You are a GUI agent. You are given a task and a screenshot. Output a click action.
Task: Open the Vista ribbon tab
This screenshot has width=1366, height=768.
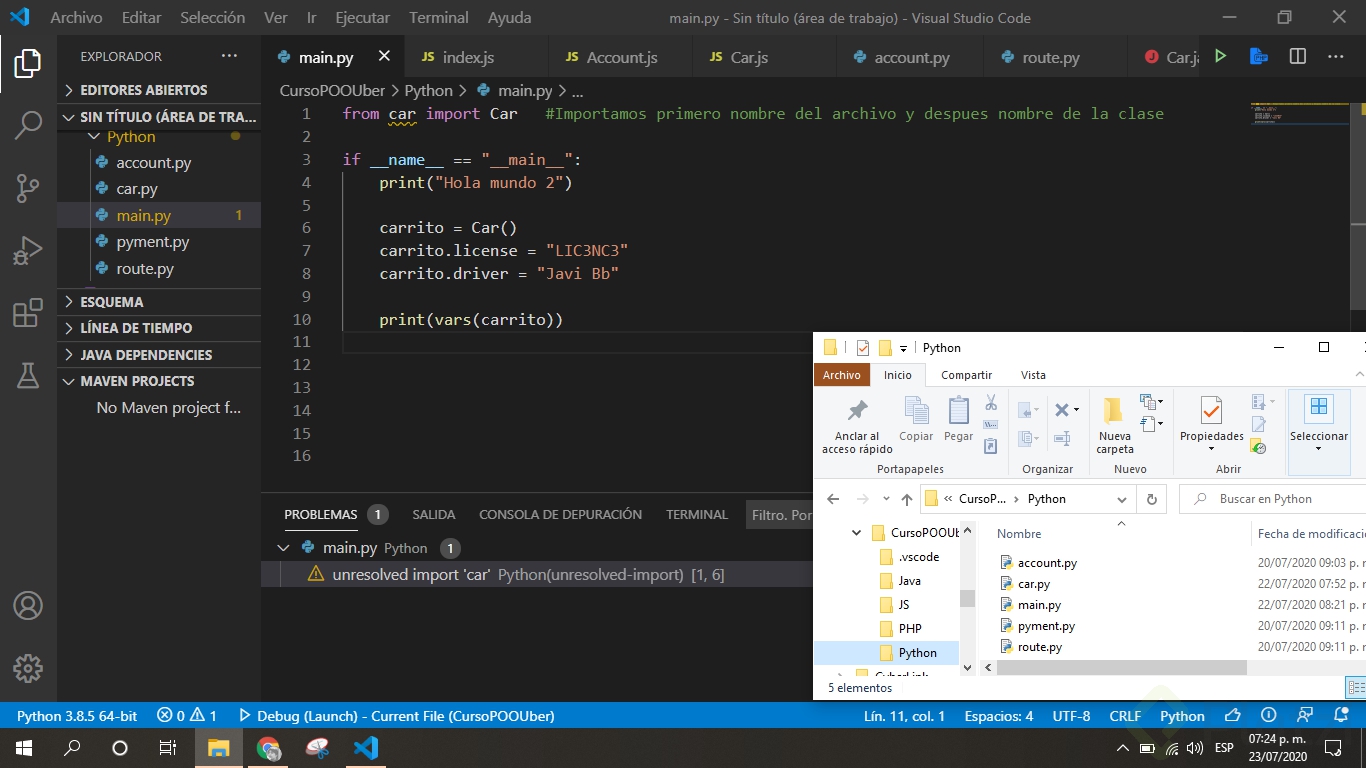tap(1033, 375)
